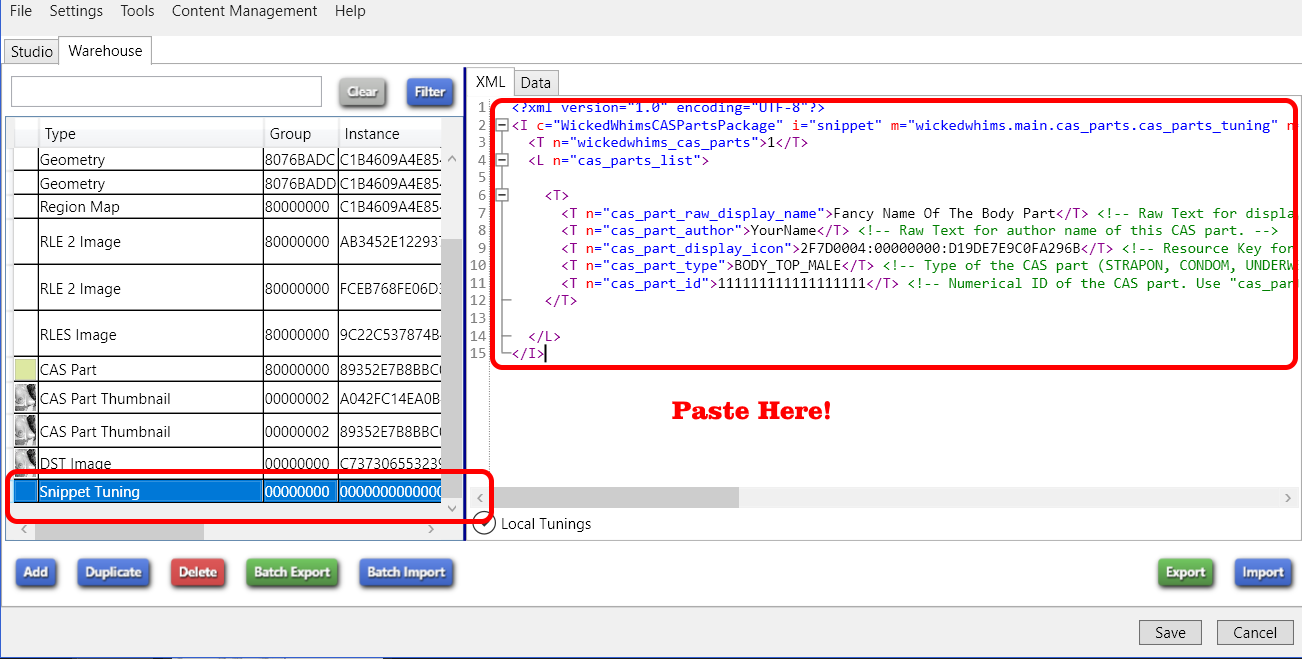The width and height of the screenshot is (1302, 659).
Task: Select the Data tab
Action: point(536,83)
